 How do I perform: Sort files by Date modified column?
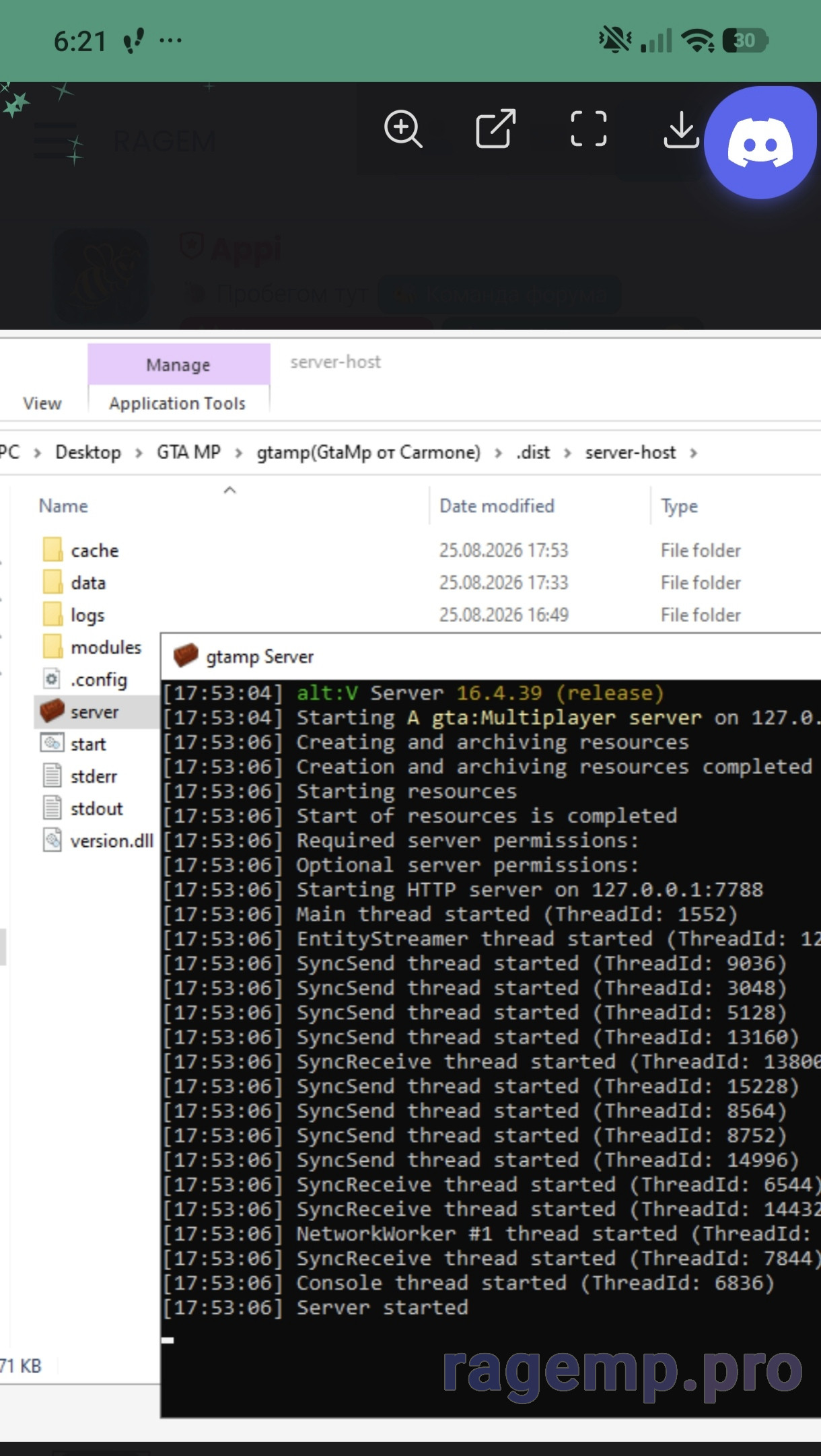[x=497, y=506]
